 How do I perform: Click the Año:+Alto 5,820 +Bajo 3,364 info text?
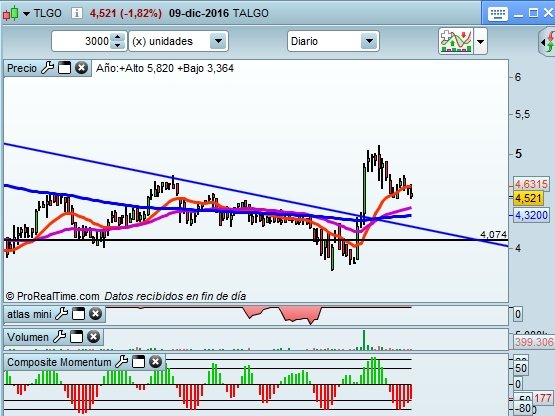pos(165,68)
